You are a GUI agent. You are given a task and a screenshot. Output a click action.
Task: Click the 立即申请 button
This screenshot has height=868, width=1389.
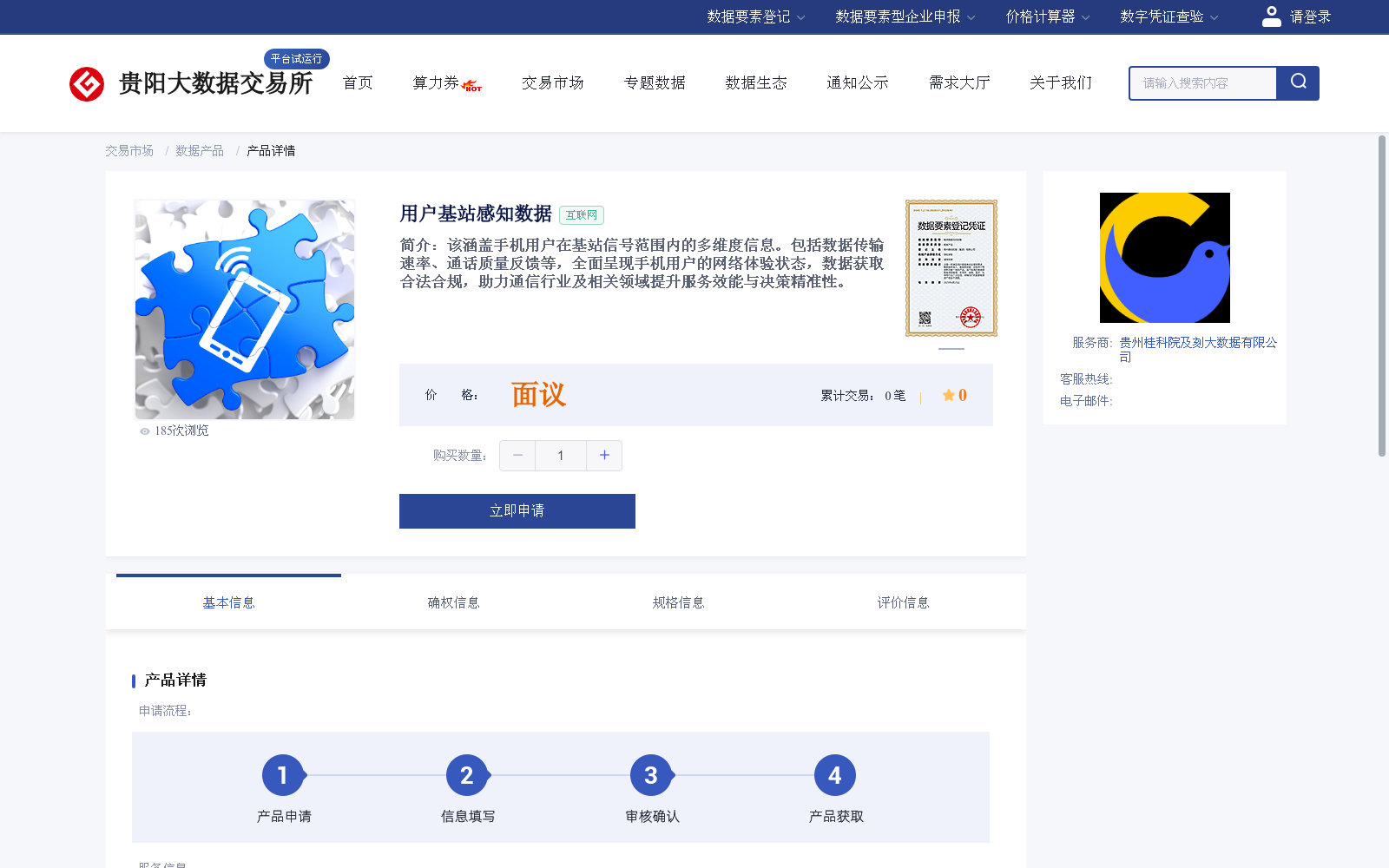click(517, 511)
